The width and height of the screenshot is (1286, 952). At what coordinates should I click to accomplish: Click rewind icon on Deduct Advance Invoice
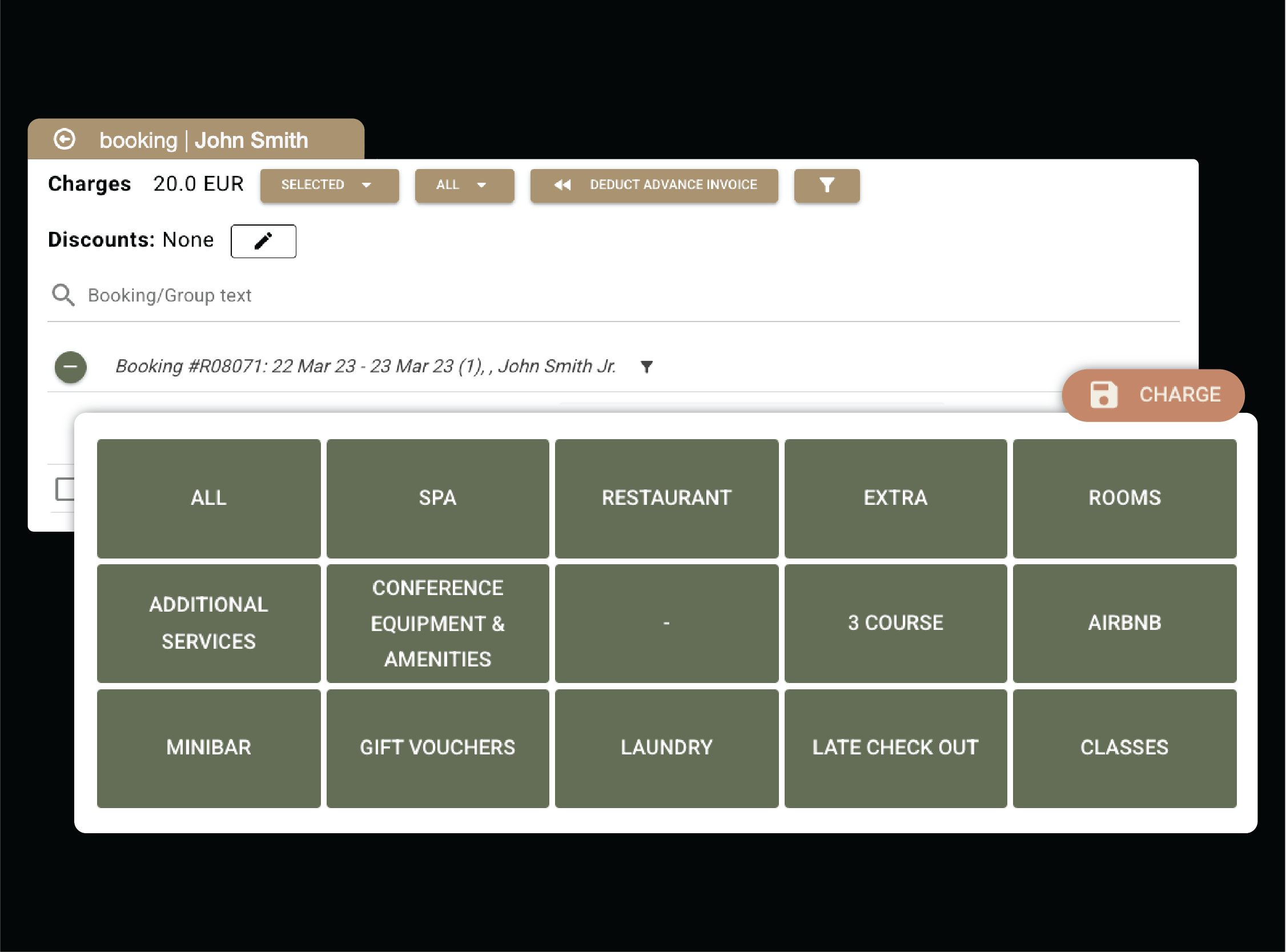click(562, 185)
